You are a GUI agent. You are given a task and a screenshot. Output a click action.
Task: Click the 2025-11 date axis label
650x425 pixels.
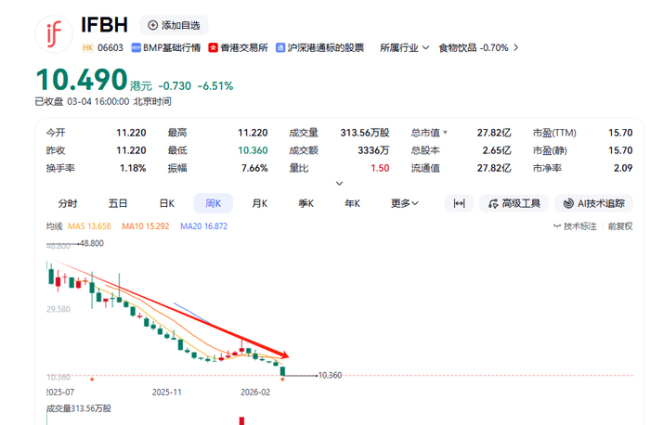click(x=167, y=392)
